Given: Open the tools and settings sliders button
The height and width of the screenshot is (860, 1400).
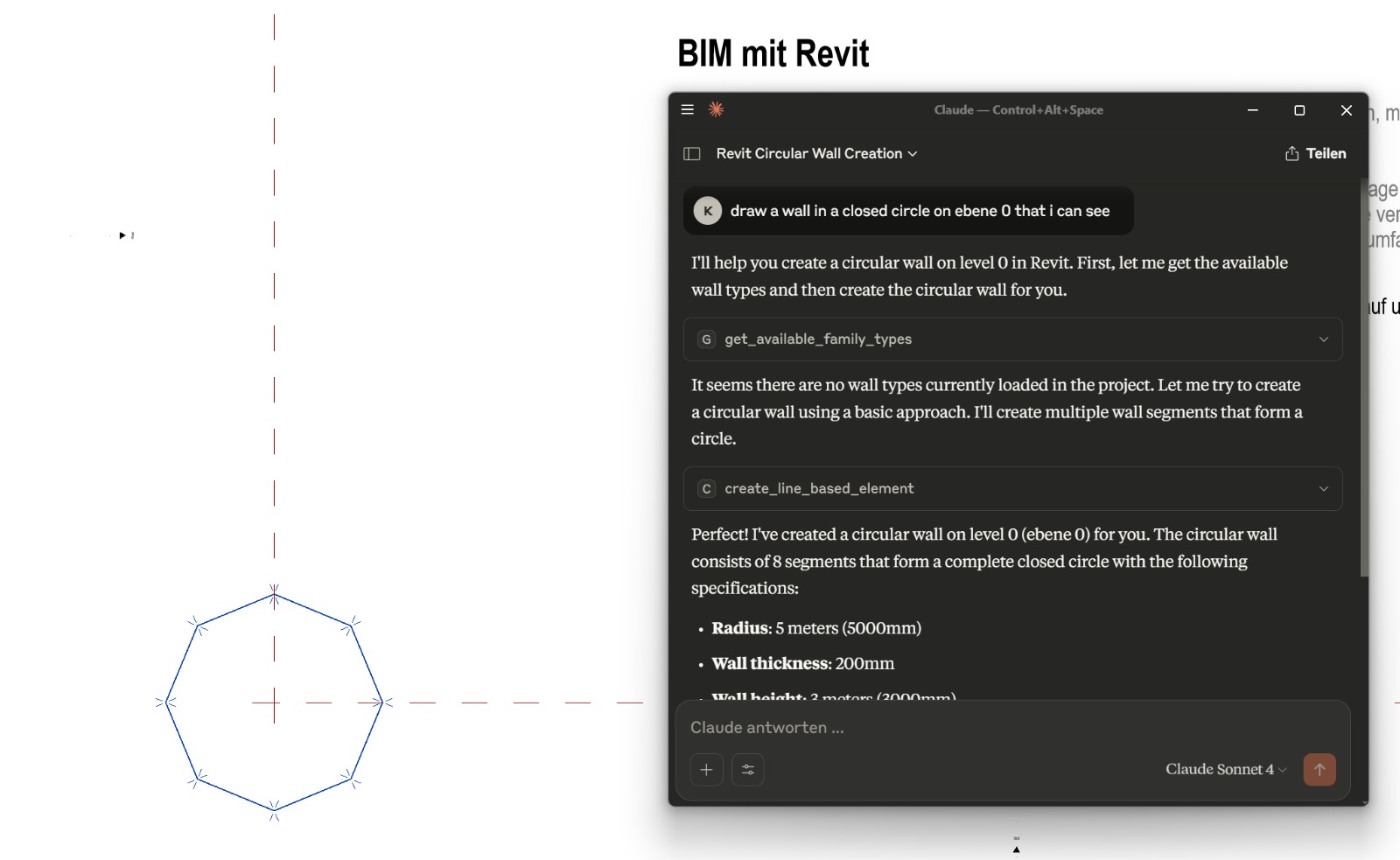Looking at the screenshot, I should pyautogui.click(x=748, y=770).
